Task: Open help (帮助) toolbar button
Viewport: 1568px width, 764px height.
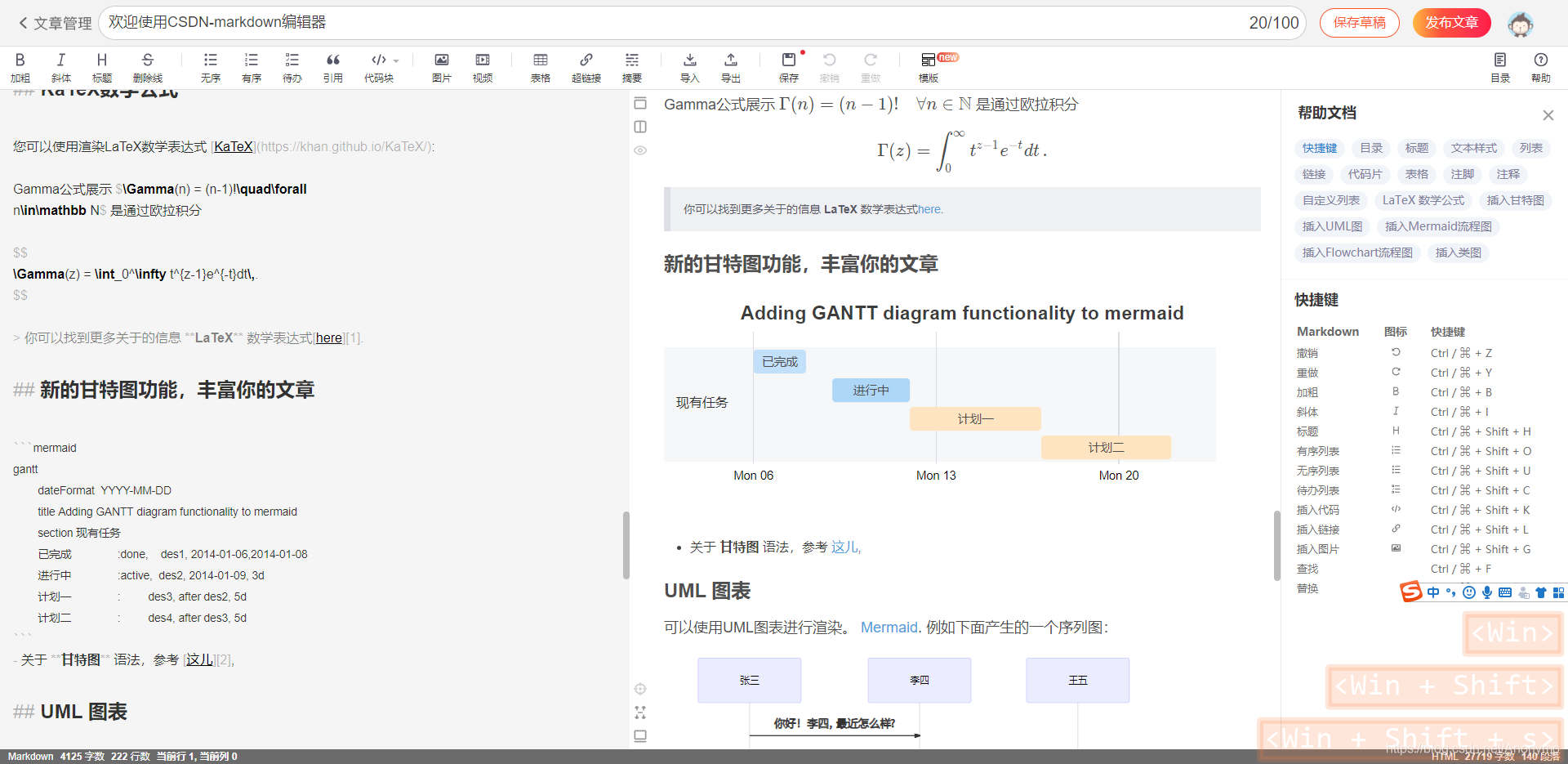Action: [x=1541, y=67]
